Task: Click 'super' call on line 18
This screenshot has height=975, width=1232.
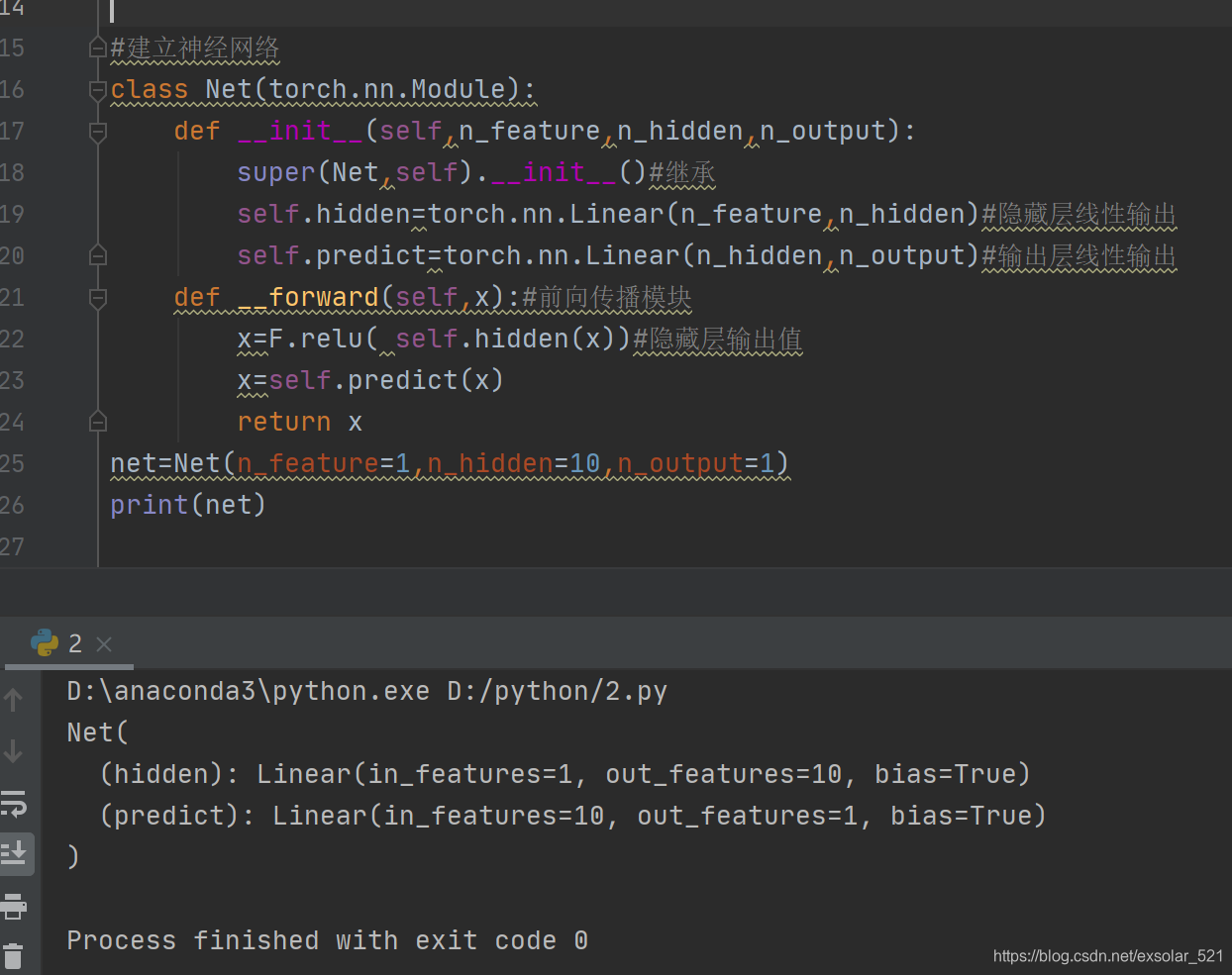Action: tap(276, 172)
